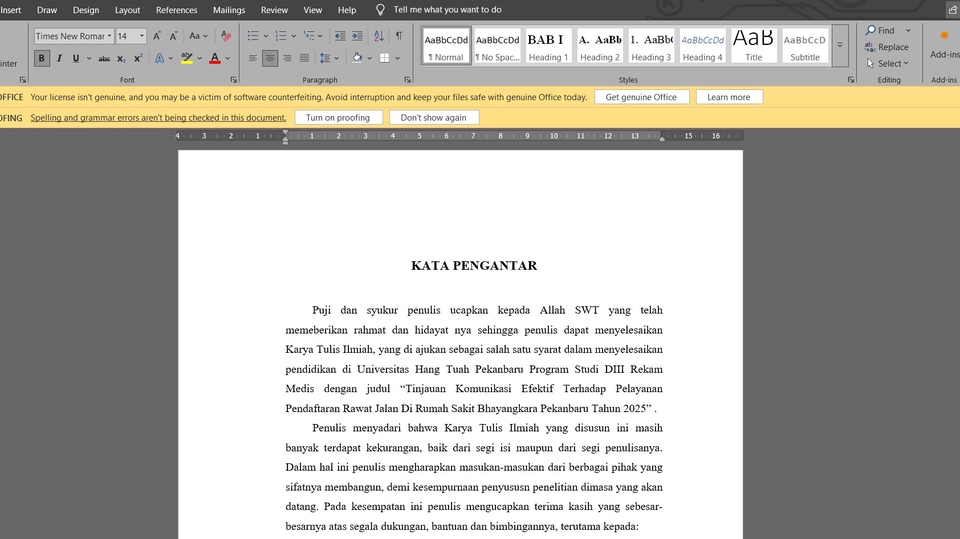Click Align Right icon
The width and height of the screenshot is (960, 539).
click(x=287, y=58)
